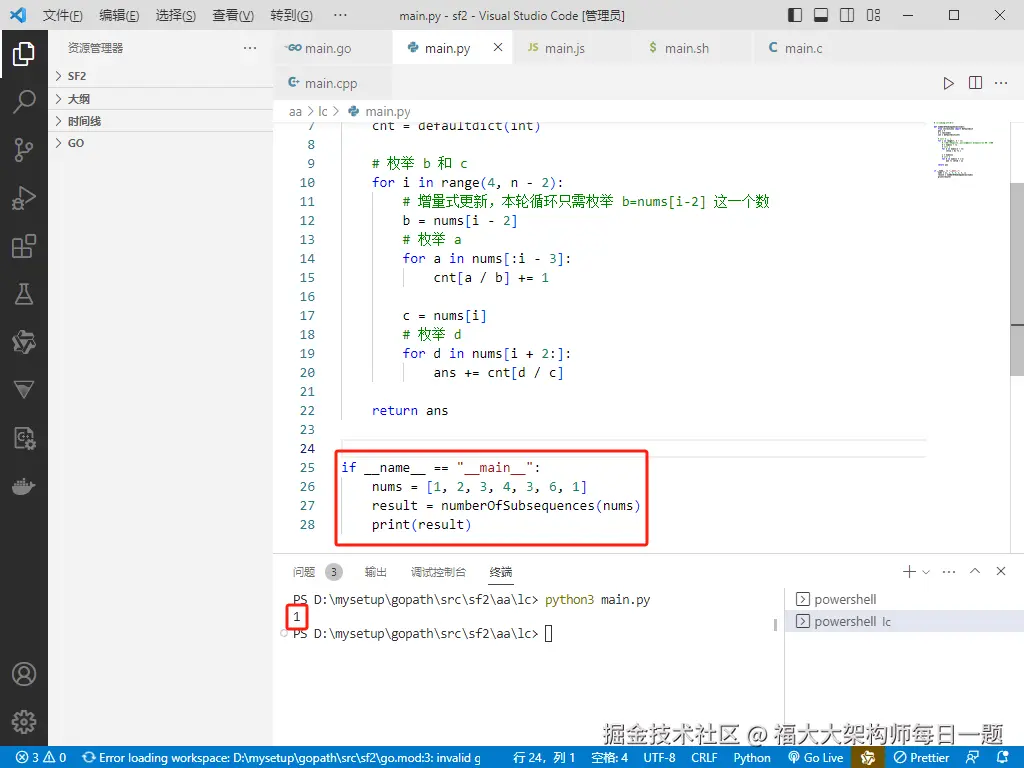Select language mode Python
This screenshot has height=768, width=1024.
[752, 758]
